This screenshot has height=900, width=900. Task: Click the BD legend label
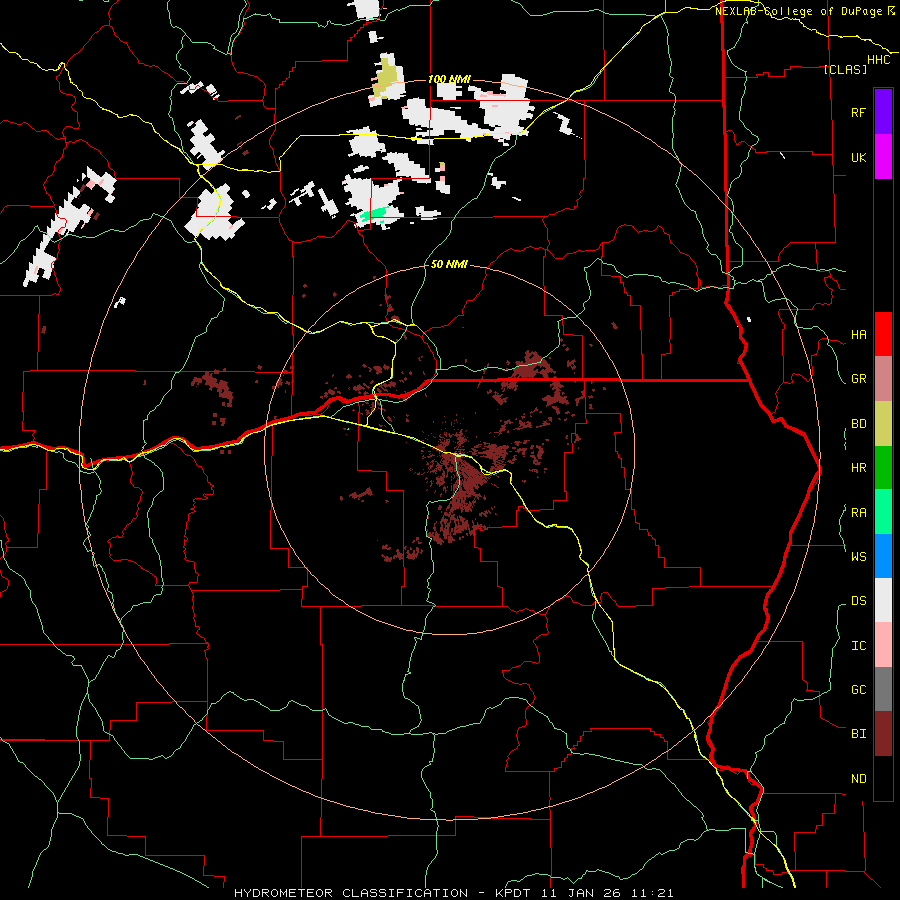pyautogui.click(x=858, y=424)
